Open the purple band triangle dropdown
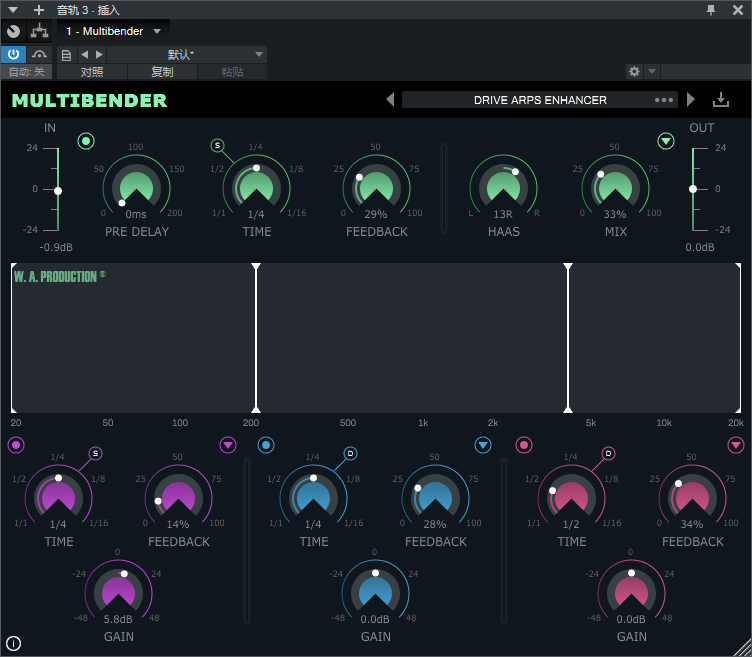 228,445
